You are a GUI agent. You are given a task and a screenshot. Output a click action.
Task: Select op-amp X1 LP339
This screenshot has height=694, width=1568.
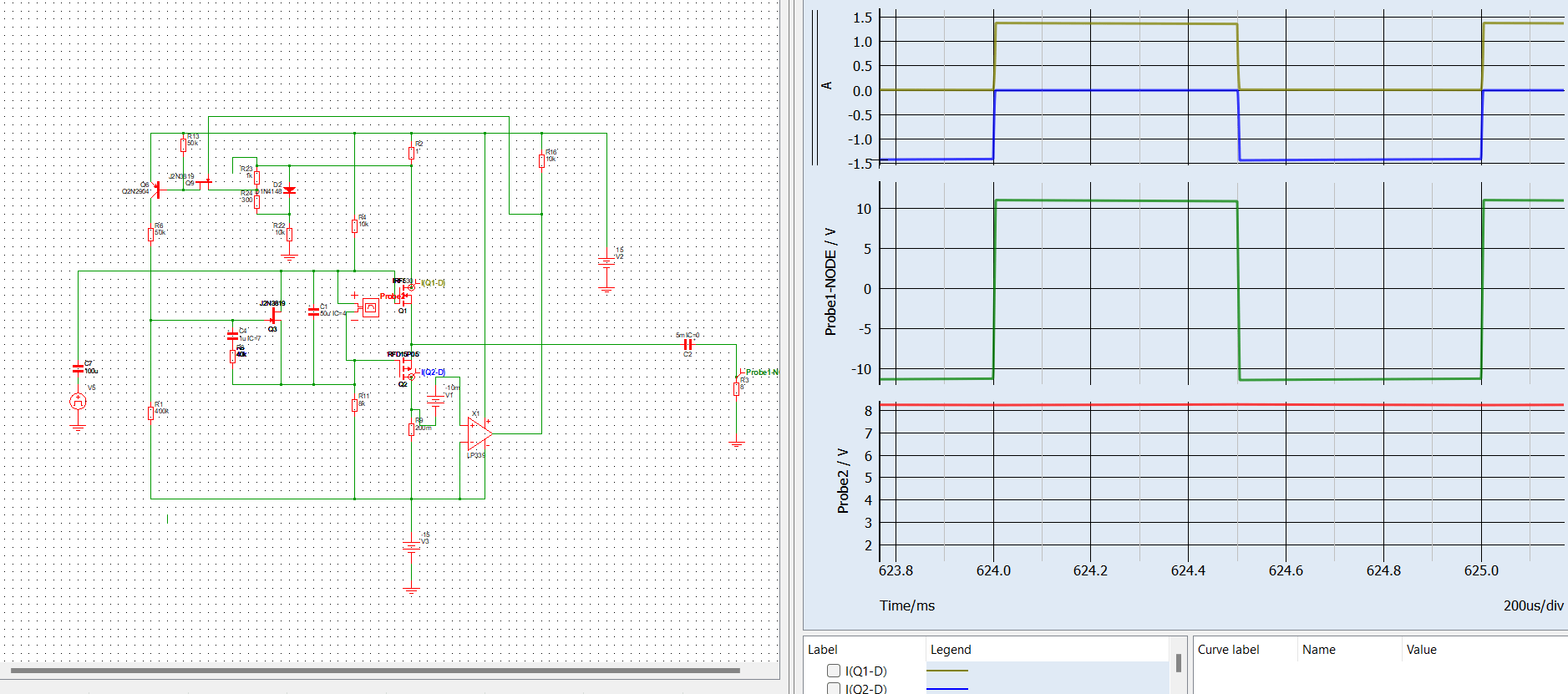(479, 433)
